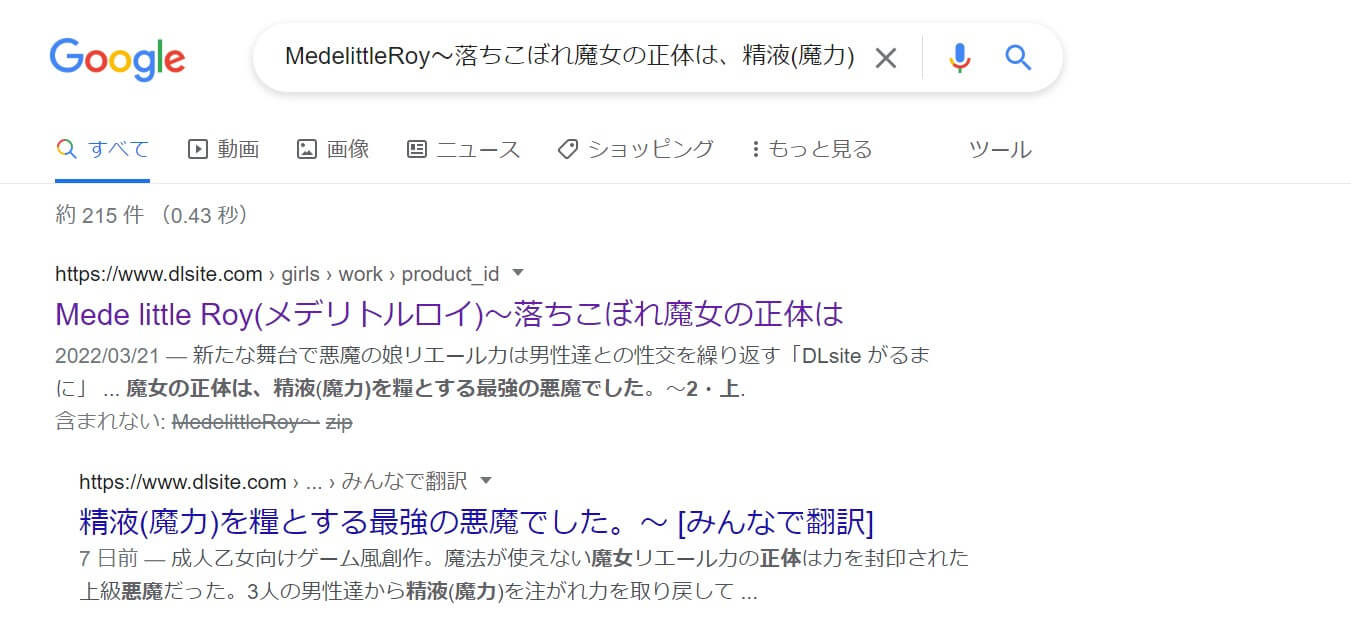Expand the もっと見る menu
Screen dimensions: 1351x640
[x=811, y=150]
